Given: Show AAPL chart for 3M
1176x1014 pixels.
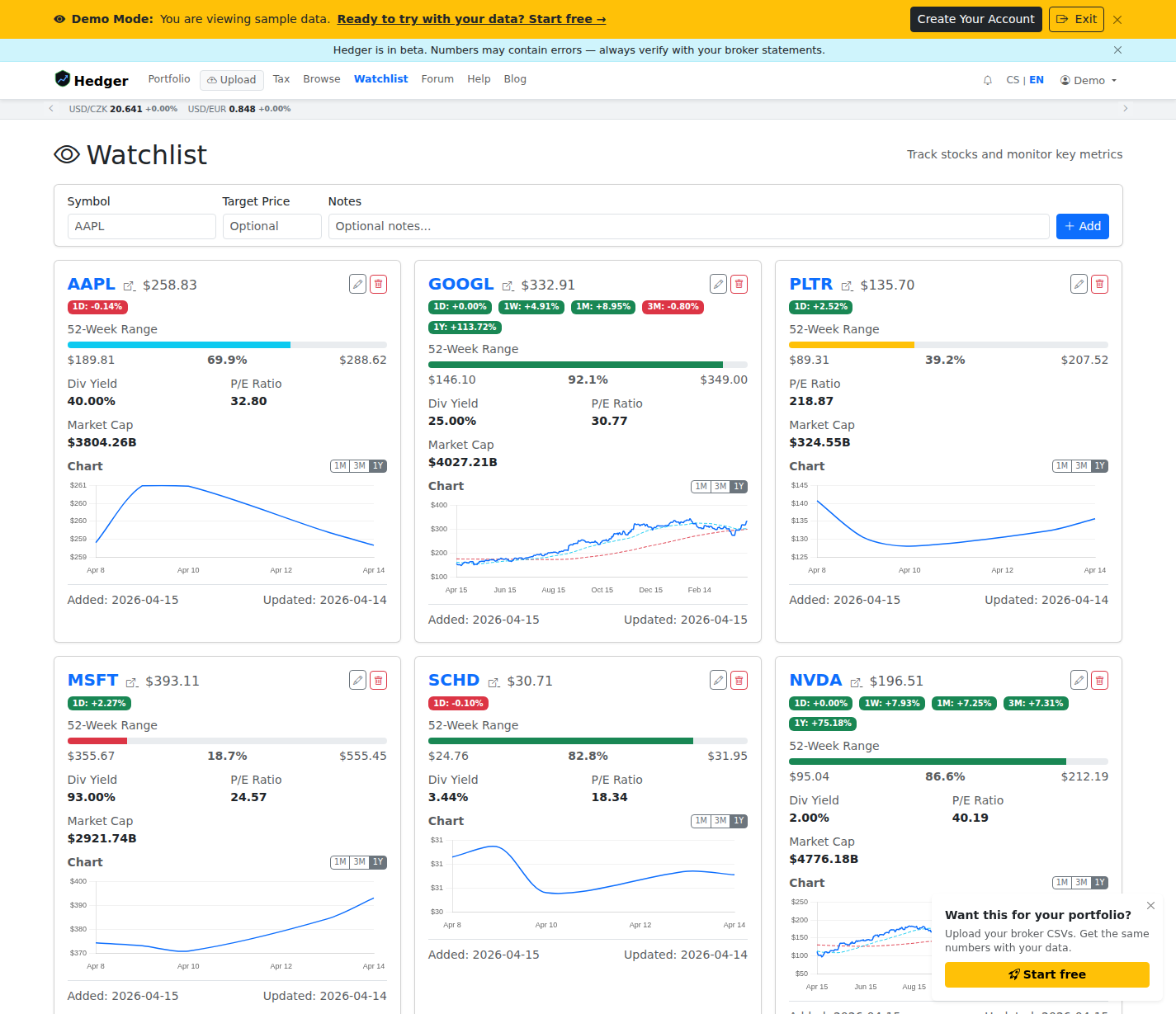Looking at the screenshot, I should click(359, 466).
